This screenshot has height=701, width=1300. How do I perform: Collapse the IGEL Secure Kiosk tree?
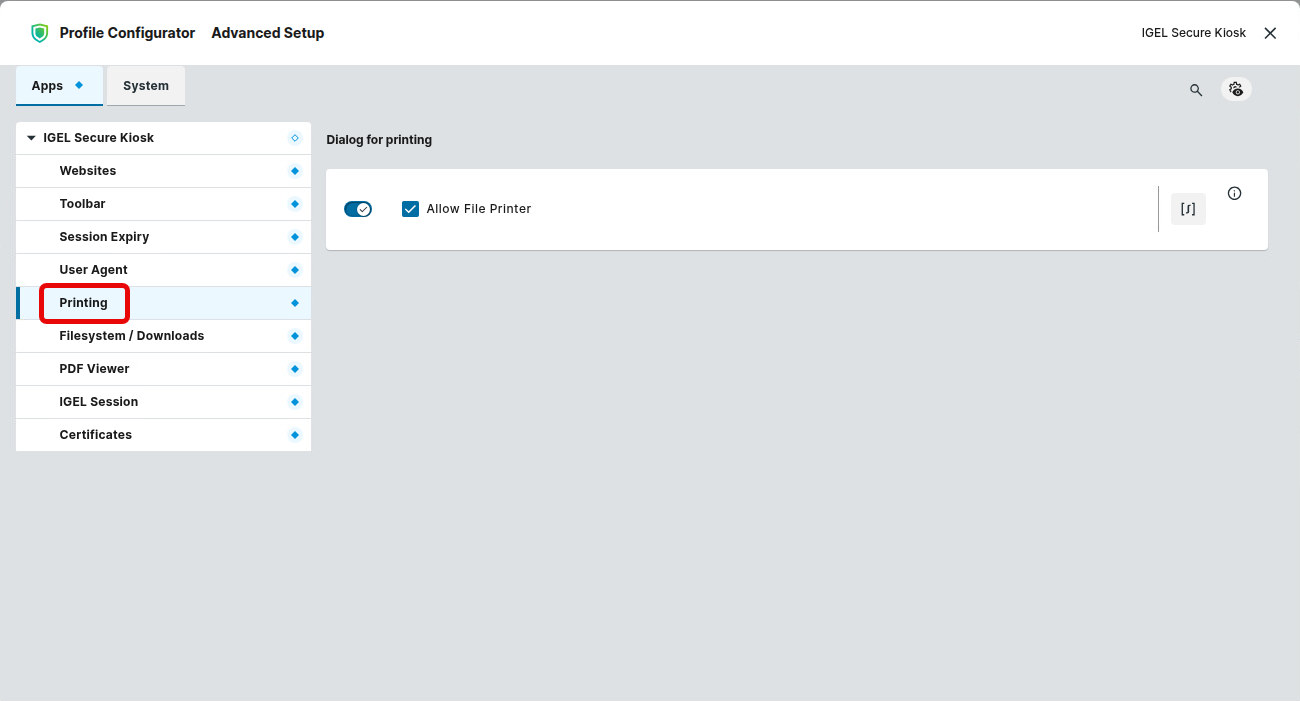tap(32, 138)
